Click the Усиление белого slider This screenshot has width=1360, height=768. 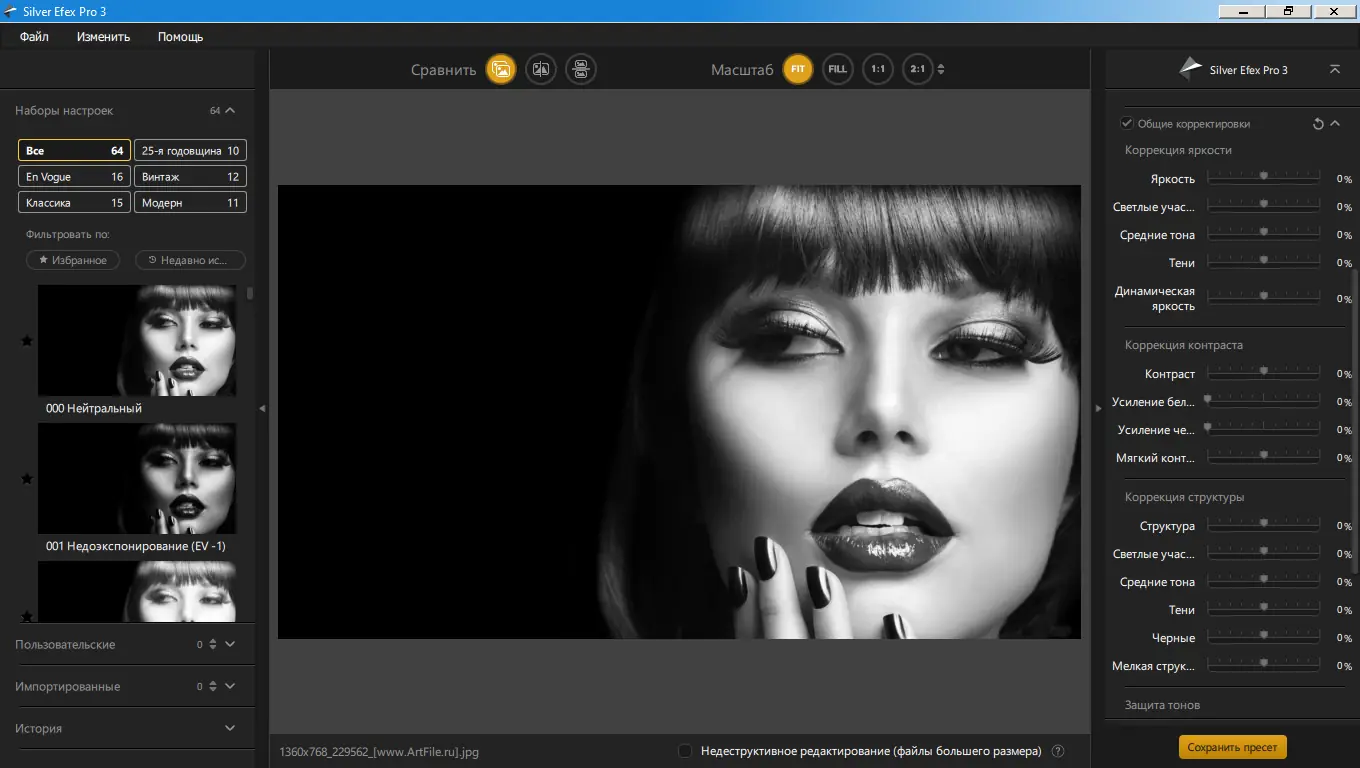1263,402
